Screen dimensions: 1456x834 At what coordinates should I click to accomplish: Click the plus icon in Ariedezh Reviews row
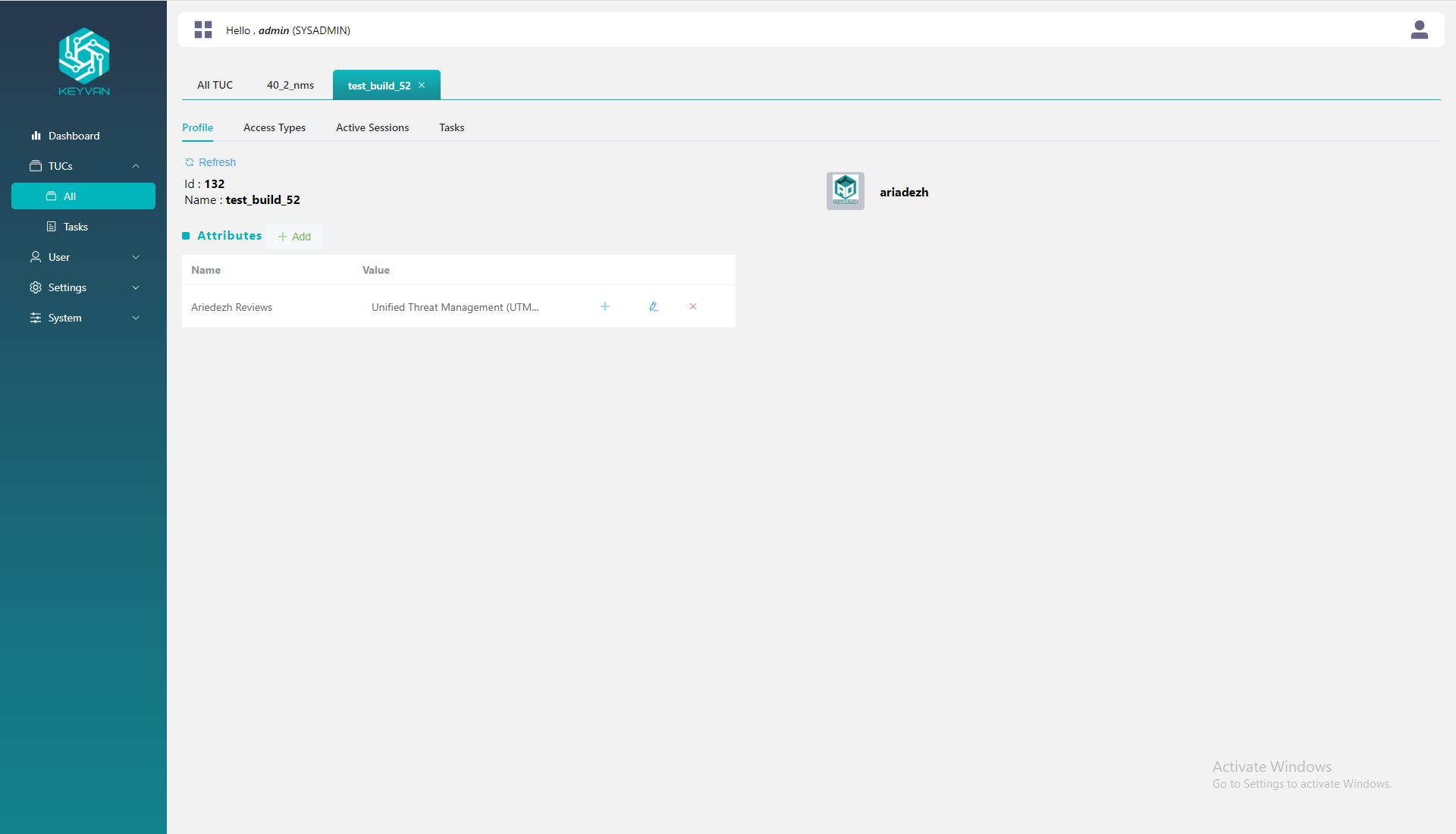pyautogui.click(x=605, y=306)
